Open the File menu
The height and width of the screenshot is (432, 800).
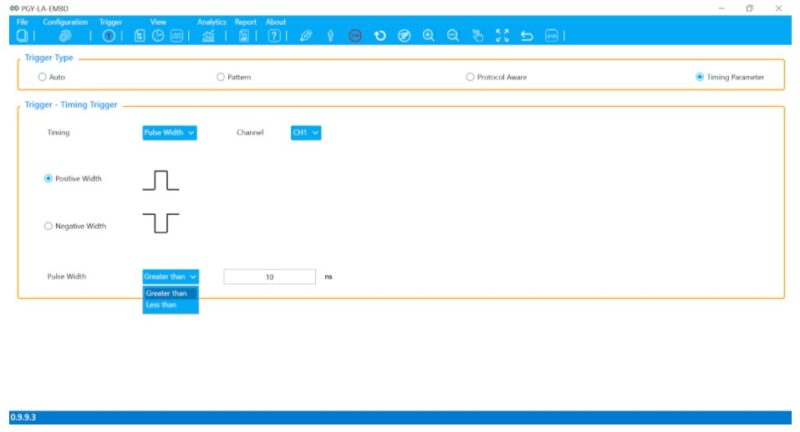tap(22, 21)
